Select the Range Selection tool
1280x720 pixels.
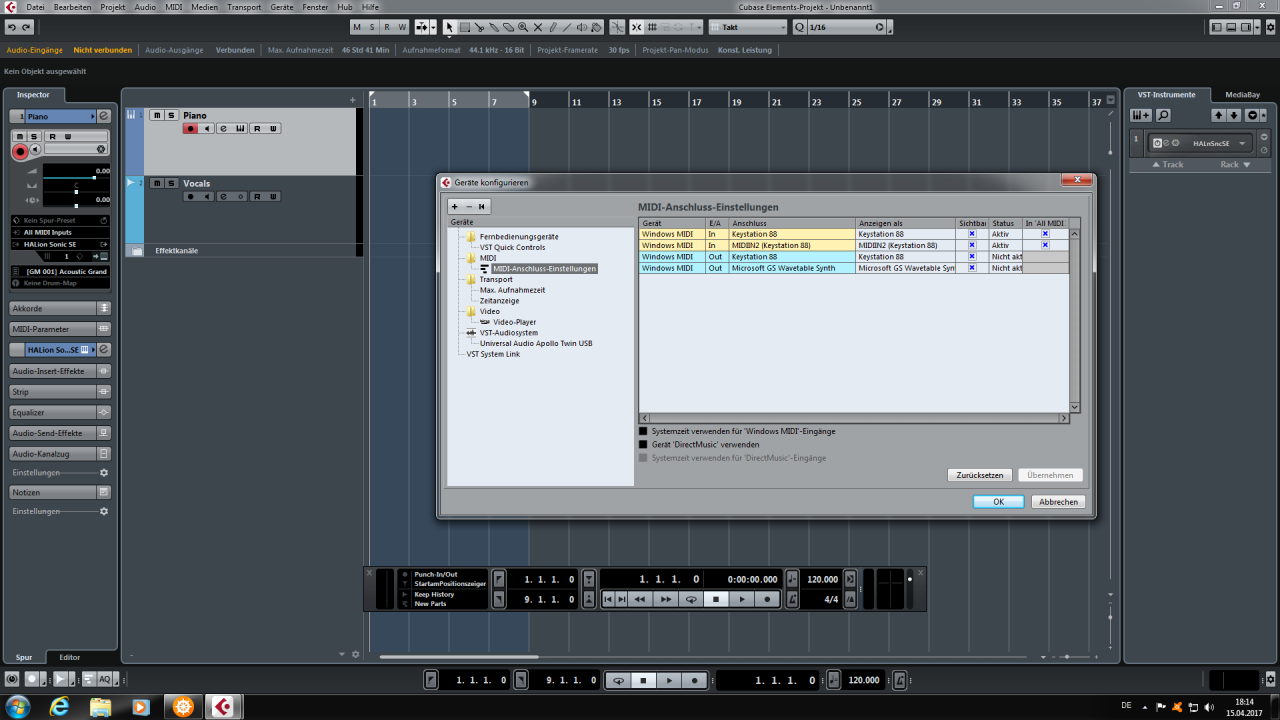465,27
